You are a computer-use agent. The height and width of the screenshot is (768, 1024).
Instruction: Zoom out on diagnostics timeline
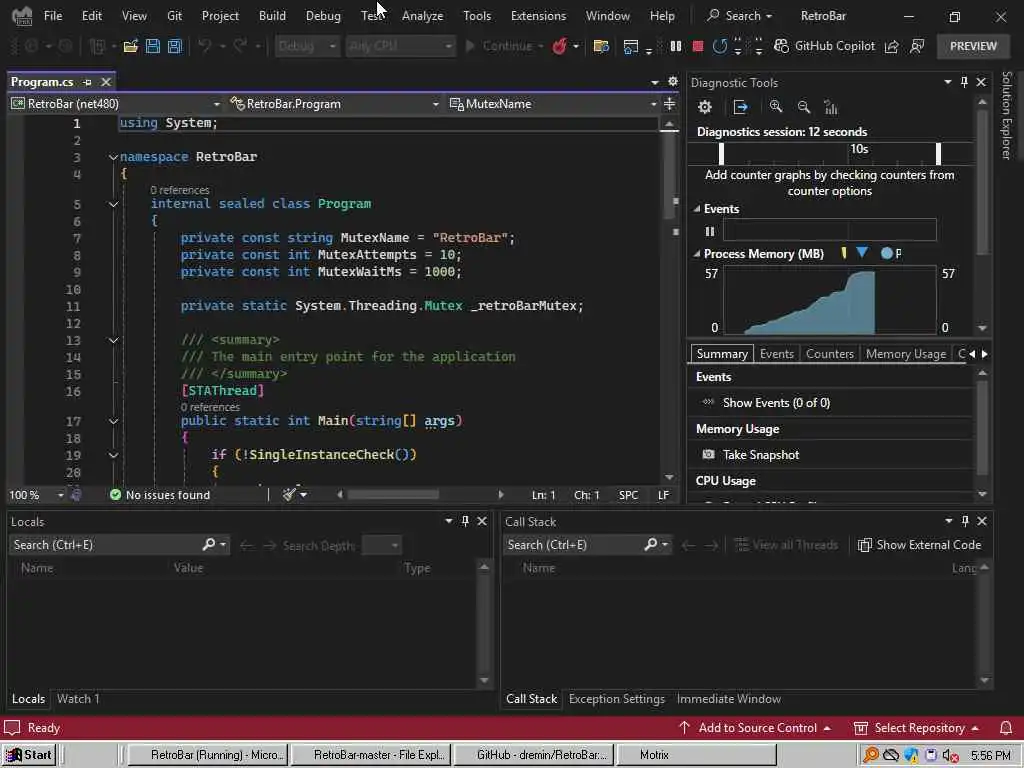(804, 107)
